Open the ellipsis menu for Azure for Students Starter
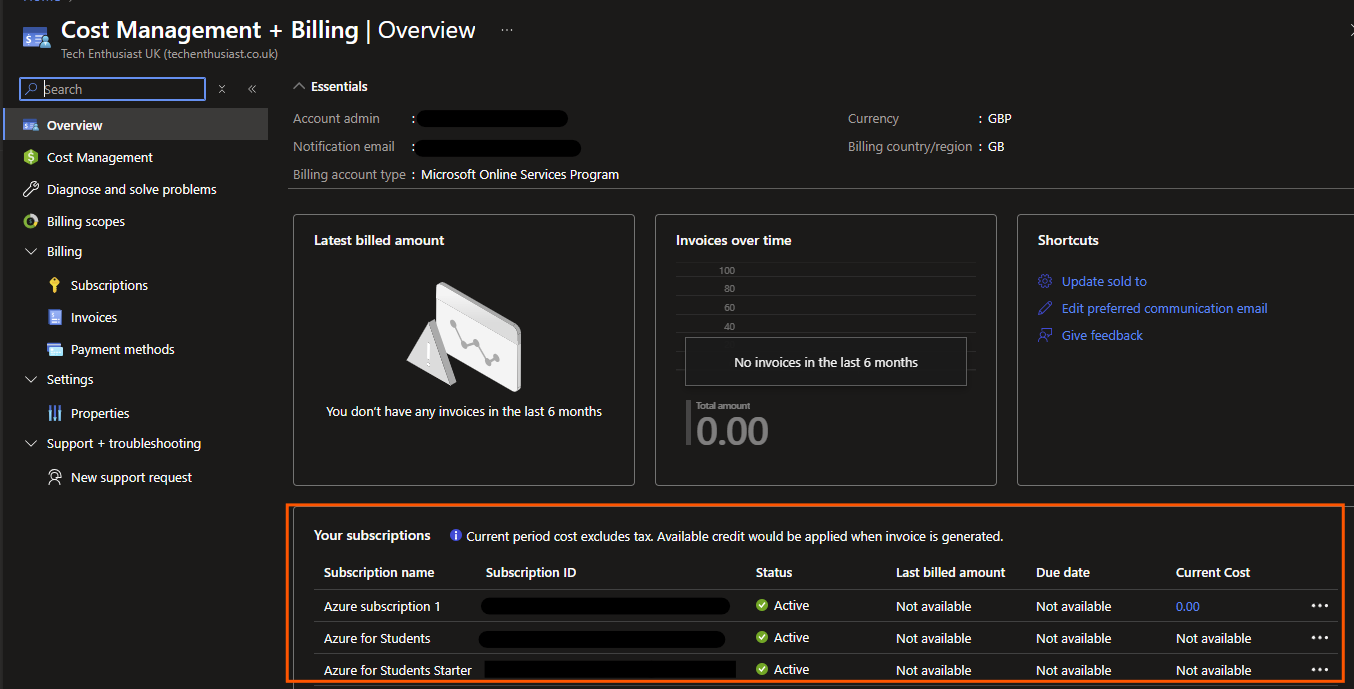Screen dimensions: 1354x689 point(1320,670)
